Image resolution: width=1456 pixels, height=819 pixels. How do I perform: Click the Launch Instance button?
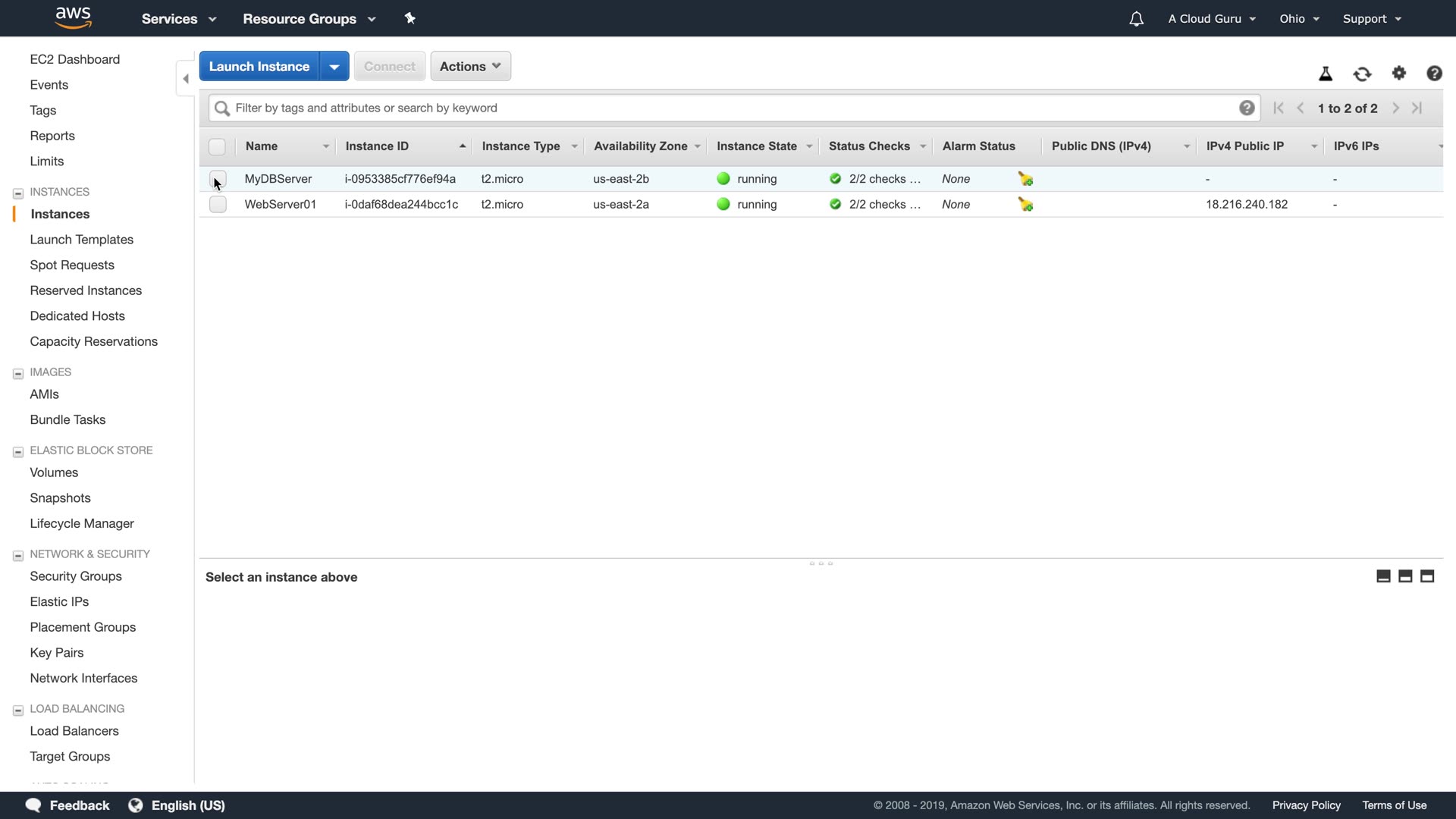259,66
